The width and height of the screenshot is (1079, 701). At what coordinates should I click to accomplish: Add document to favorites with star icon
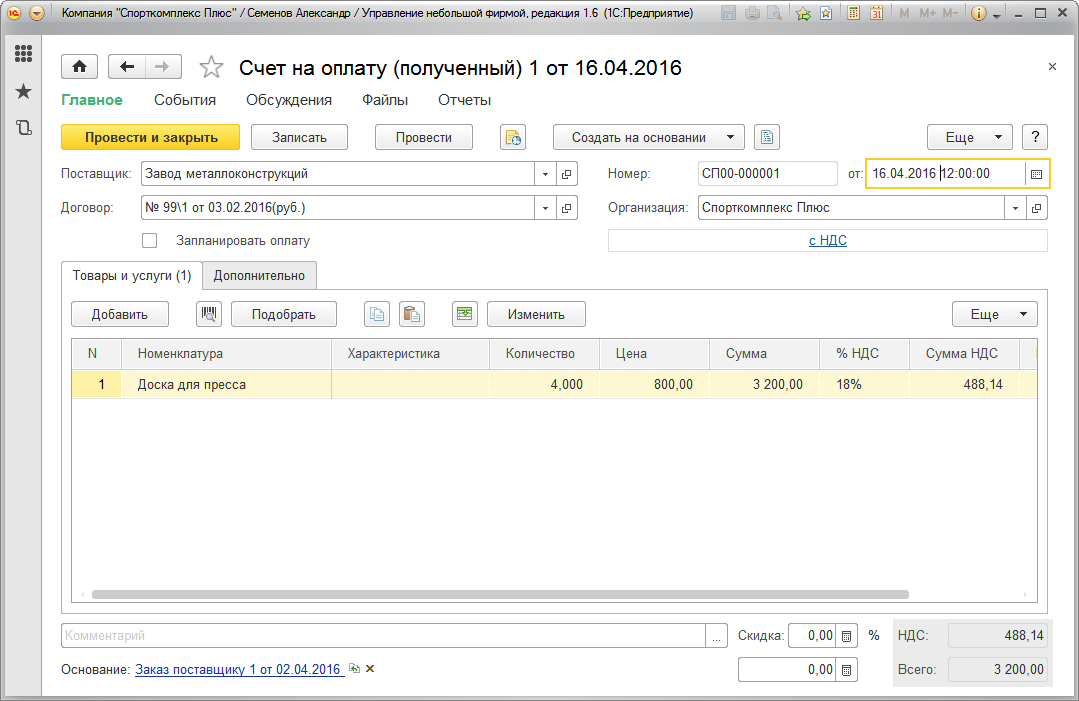click(211, 67)
